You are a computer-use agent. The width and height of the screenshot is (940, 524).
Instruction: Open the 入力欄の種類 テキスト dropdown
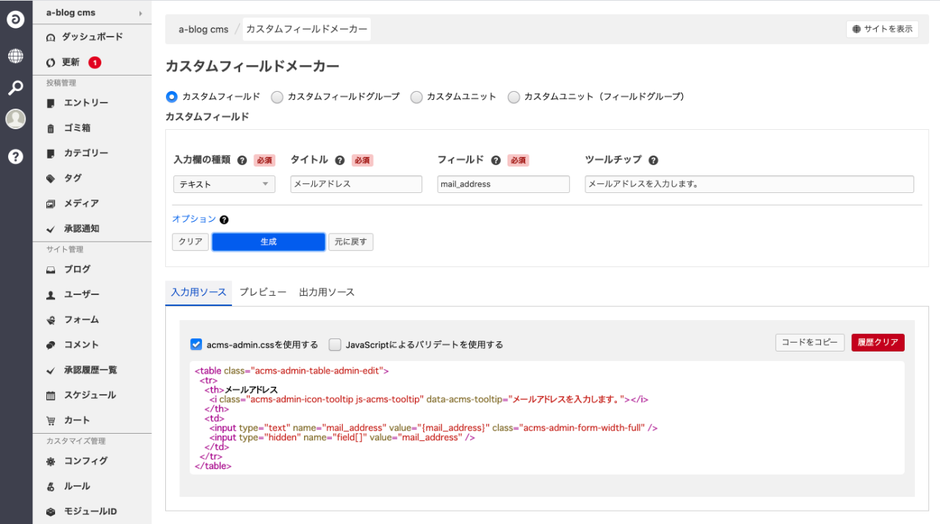223,184
